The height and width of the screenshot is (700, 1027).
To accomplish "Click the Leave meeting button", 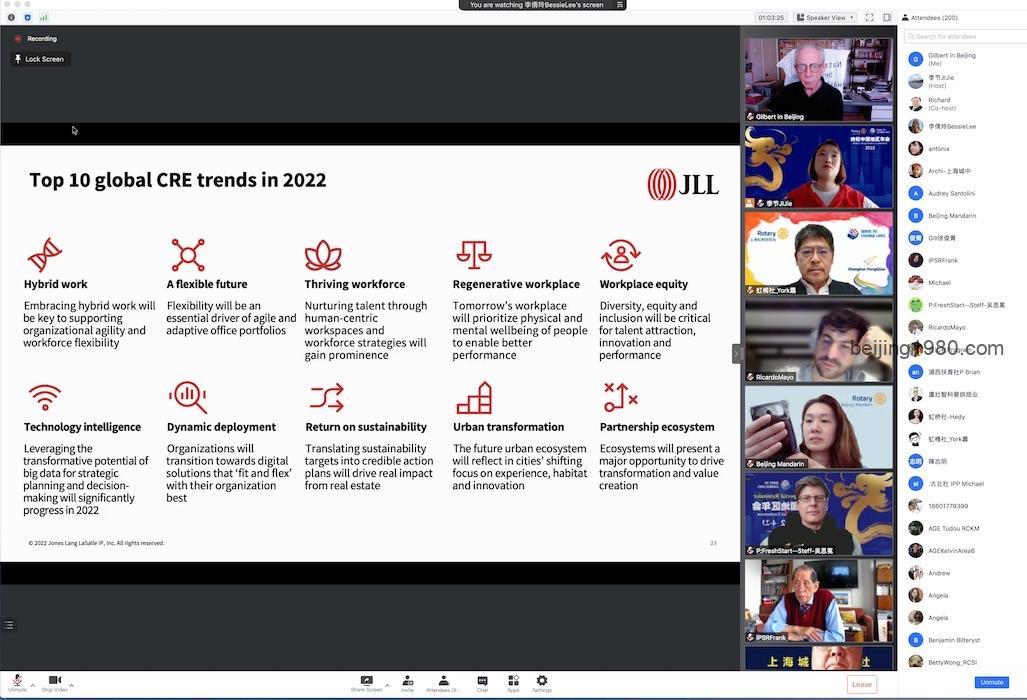I will (x=862, y=684).
